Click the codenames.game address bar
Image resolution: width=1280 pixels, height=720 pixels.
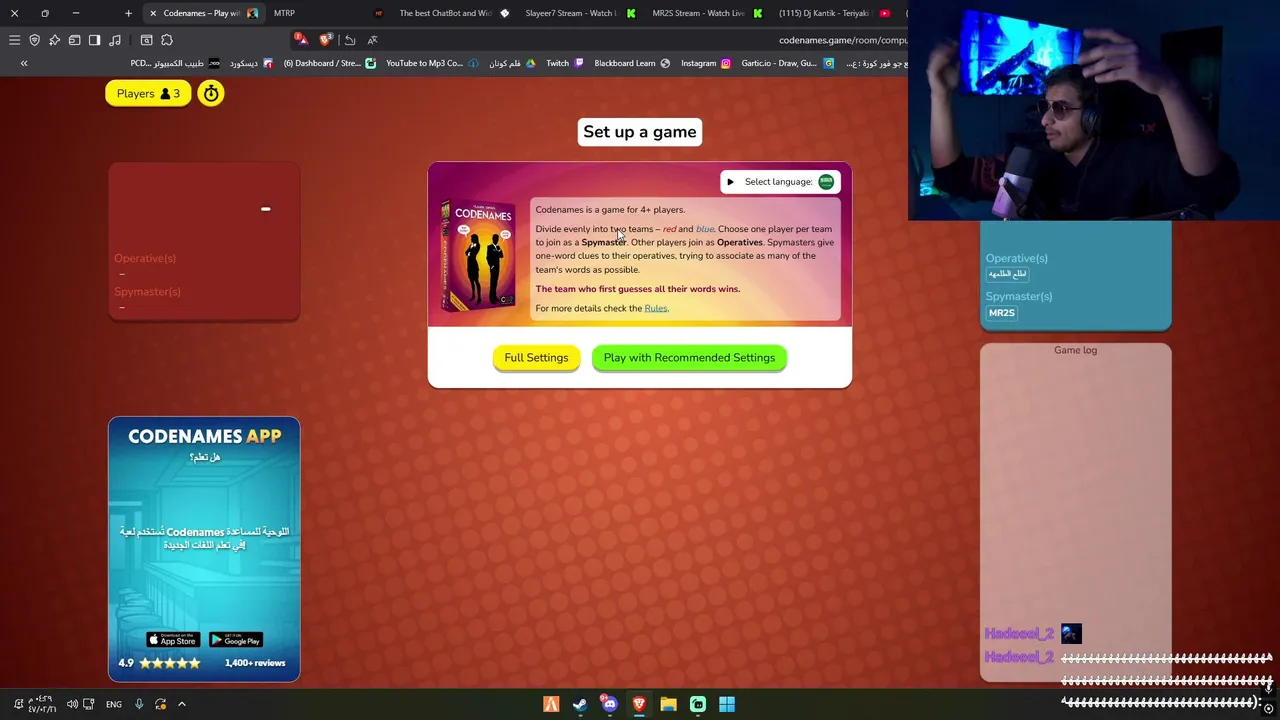(843, 40)
